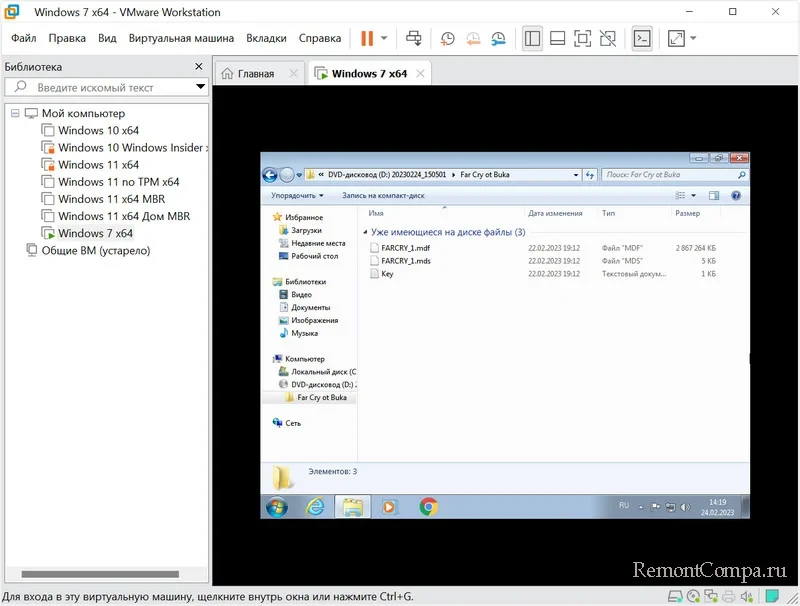Viewport: 800px width, 606px height.
Task: Open the Вкладки menu
Action: (x=266, y=38)
